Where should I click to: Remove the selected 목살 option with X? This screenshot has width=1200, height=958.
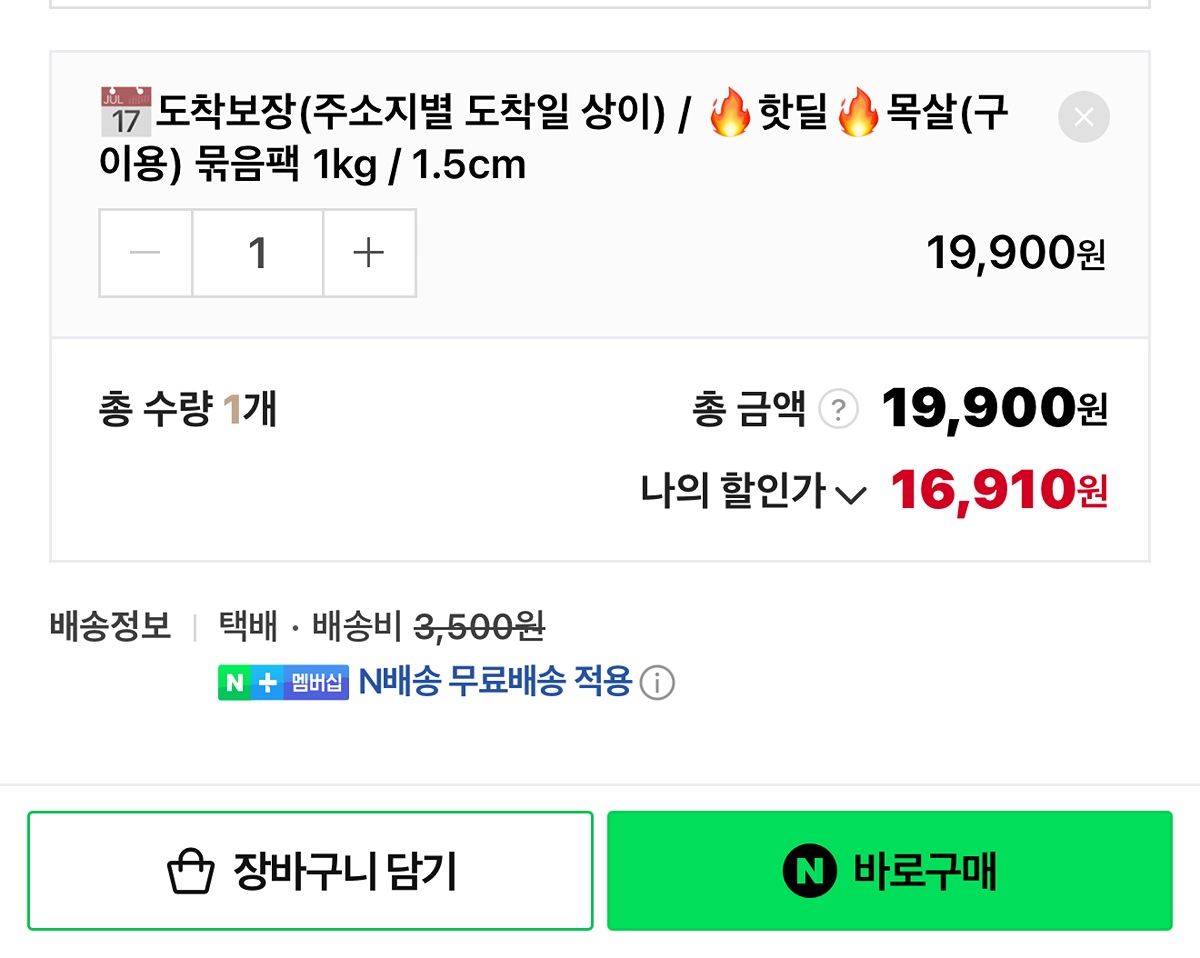click(x=1083, y=117)
